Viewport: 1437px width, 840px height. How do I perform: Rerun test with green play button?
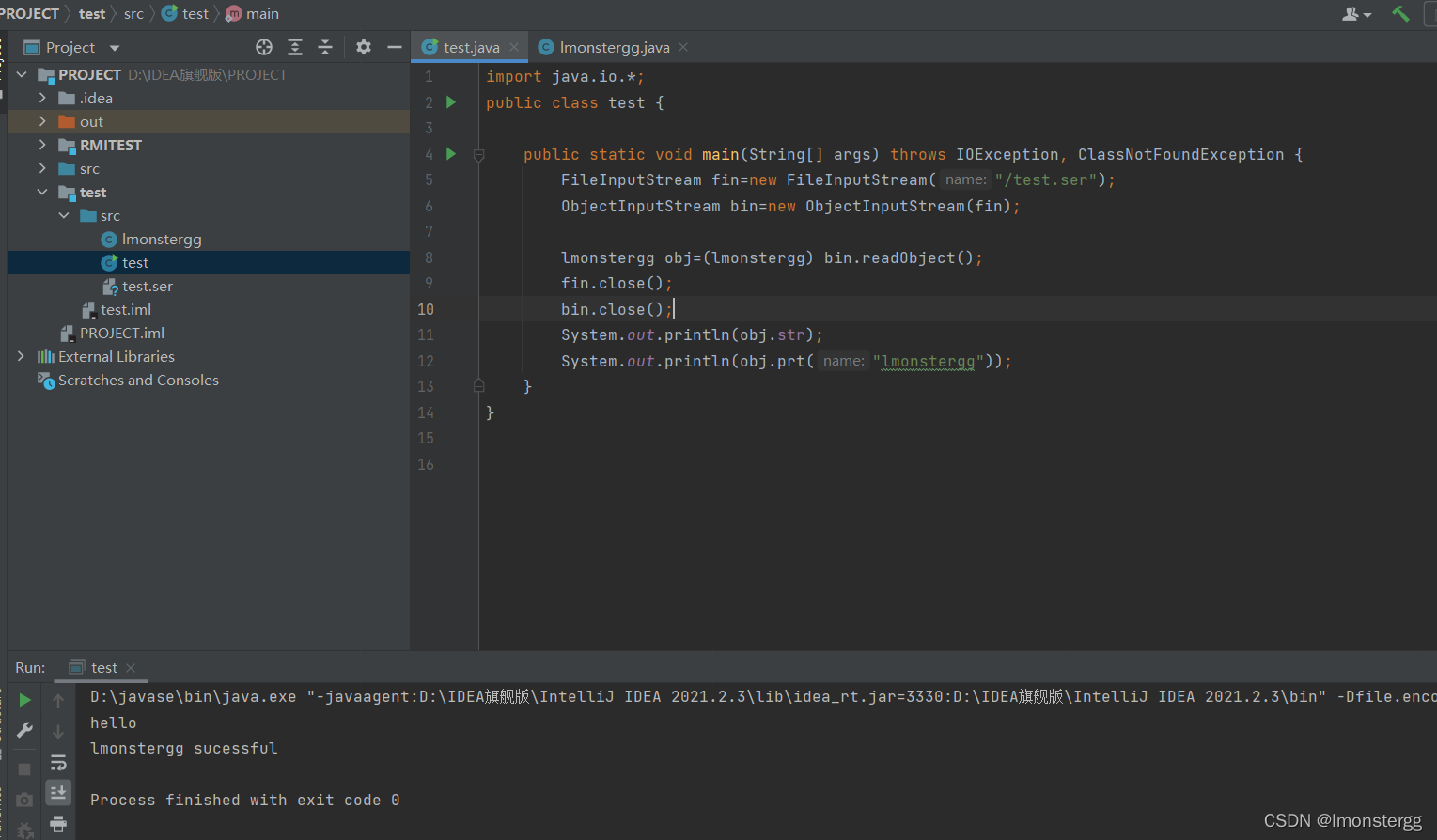pyautogui.click(x=24, y=700)
